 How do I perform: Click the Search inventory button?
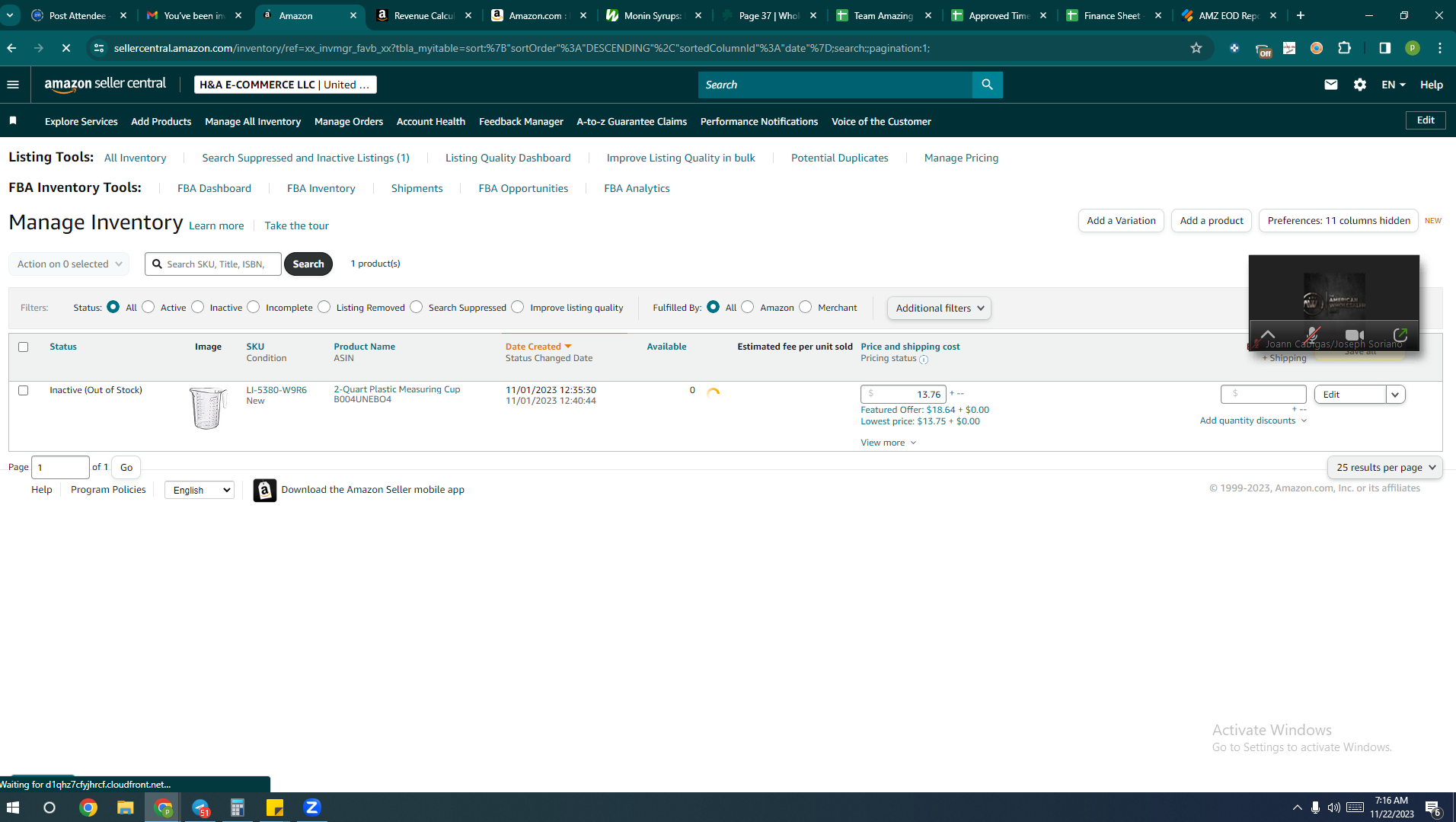308,264
